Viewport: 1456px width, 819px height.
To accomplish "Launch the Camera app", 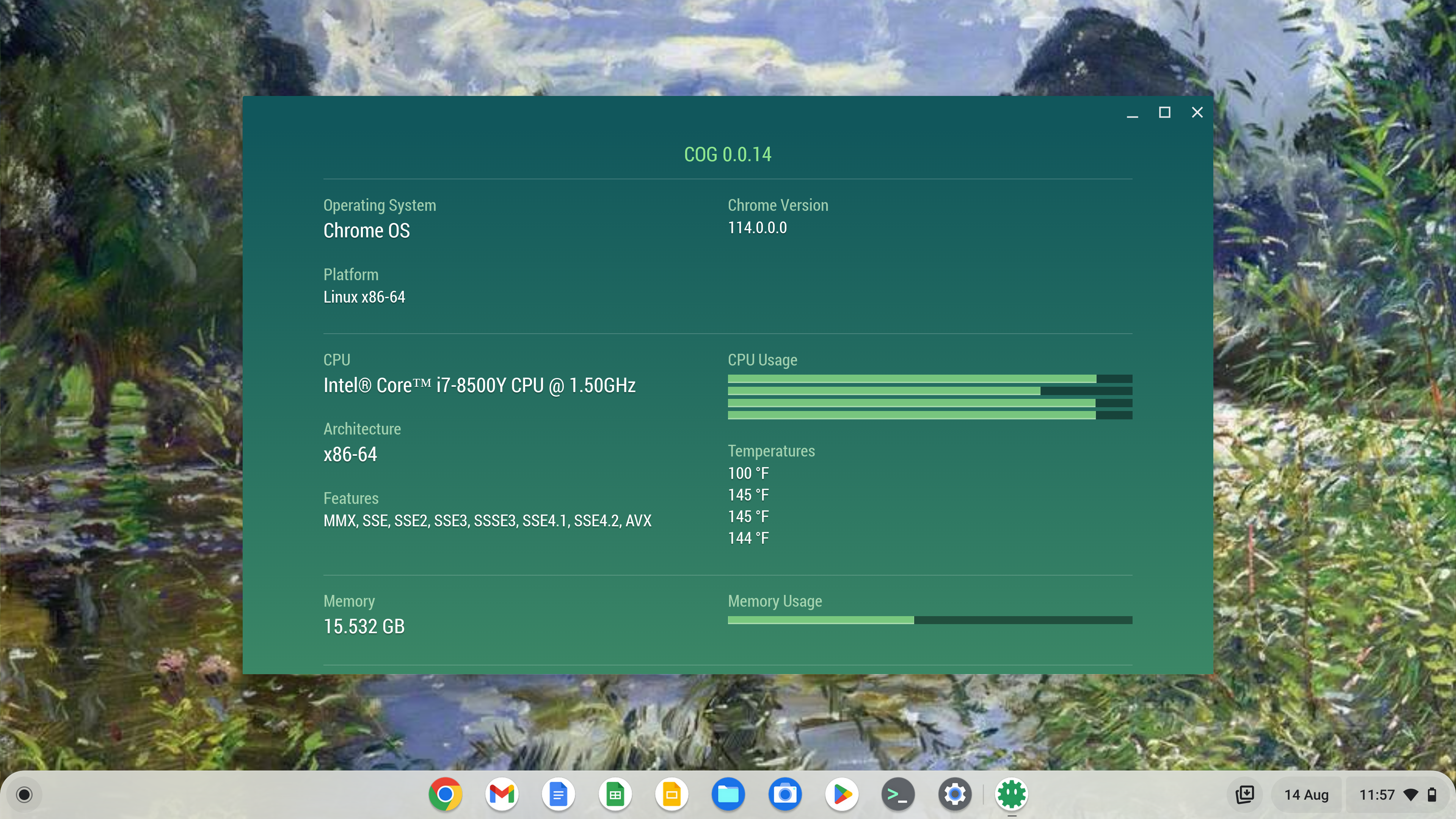I will point(784,794).
